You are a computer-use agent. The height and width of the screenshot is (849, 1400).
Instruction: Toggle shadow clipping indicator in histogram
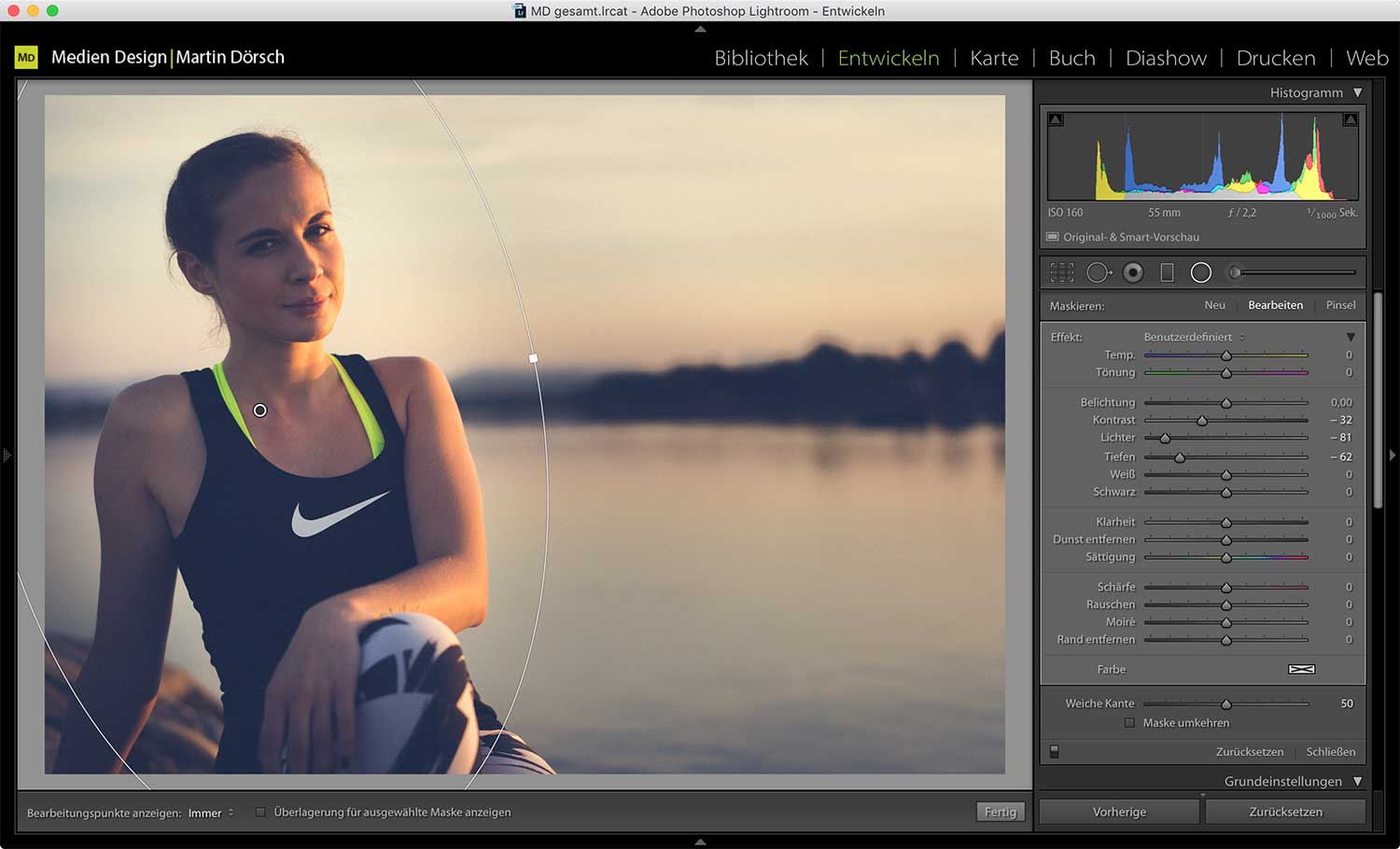[1056, 119]
